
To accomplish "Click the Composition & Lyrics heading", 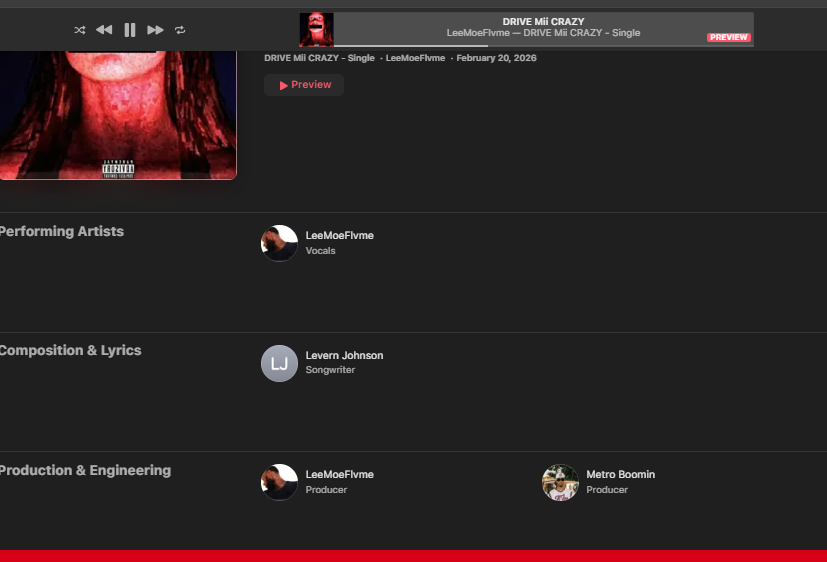I will point(71,351).
